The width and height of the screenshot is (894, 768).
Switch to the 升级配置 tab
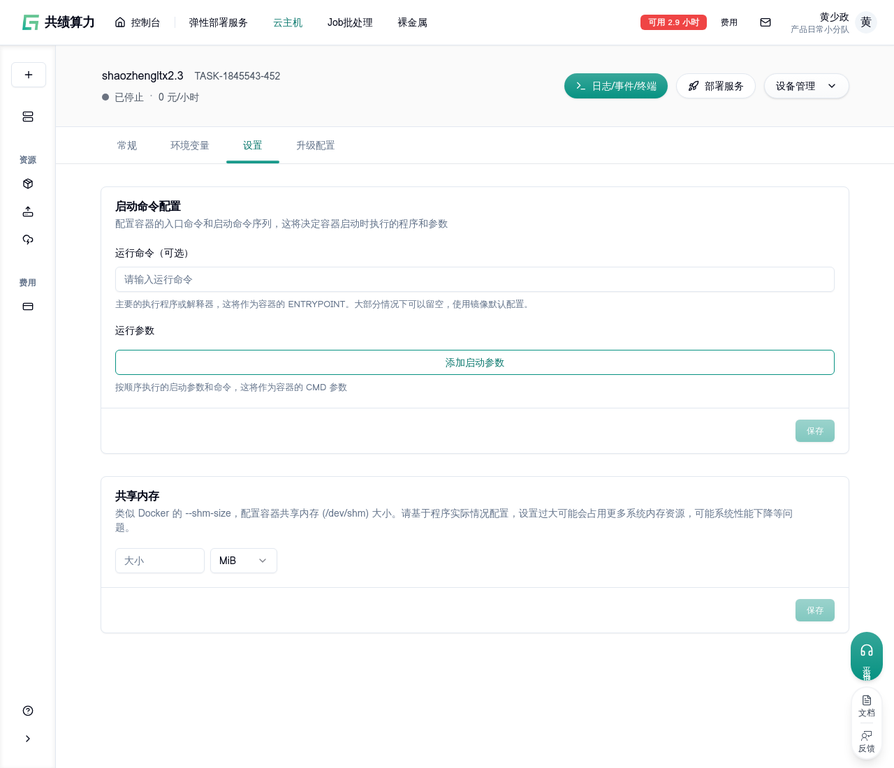(315, 146)
